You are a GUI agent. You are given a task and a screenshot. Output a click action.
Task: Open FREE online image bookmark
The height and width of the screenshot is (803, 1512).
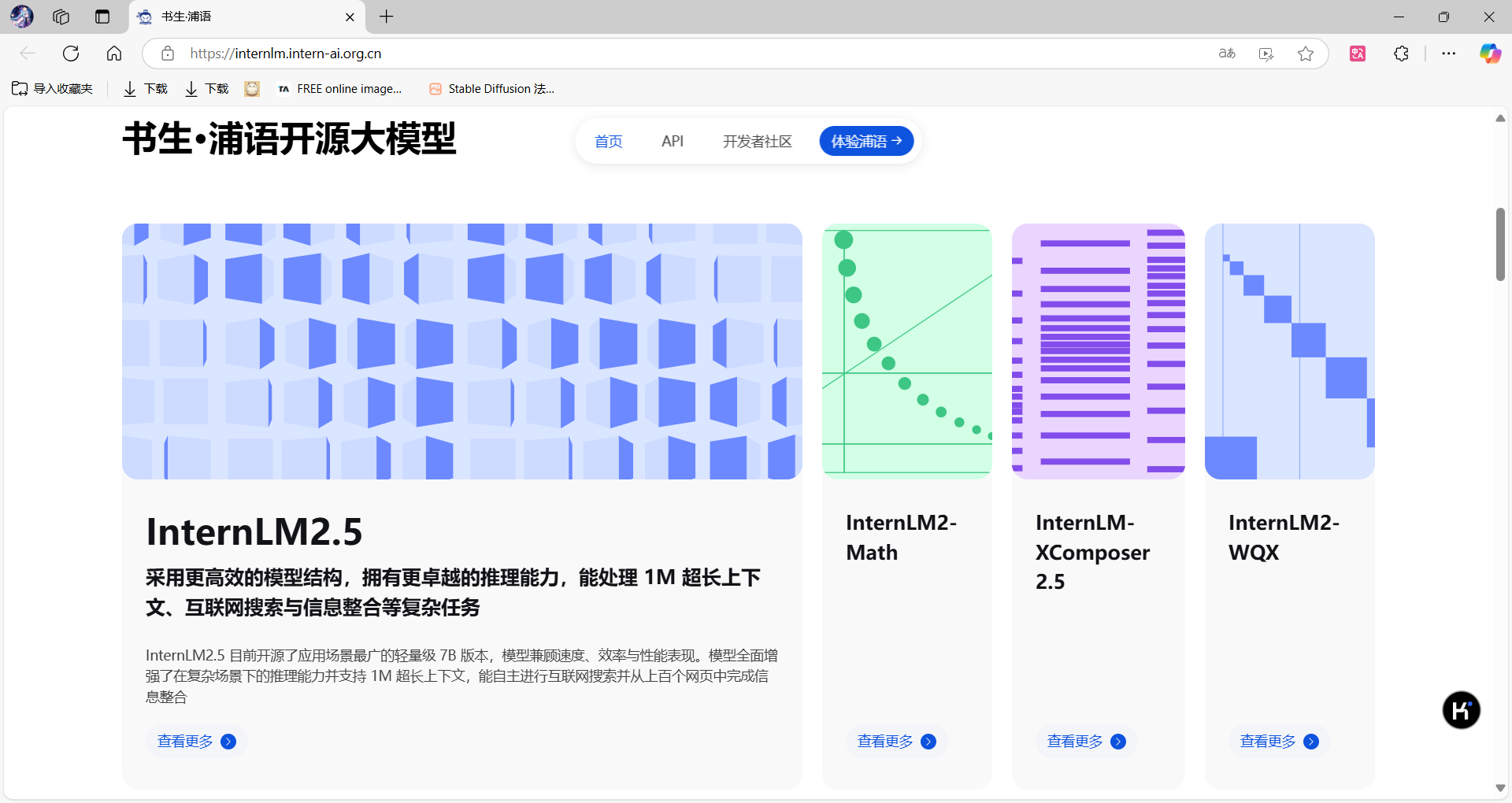point(340,89)
